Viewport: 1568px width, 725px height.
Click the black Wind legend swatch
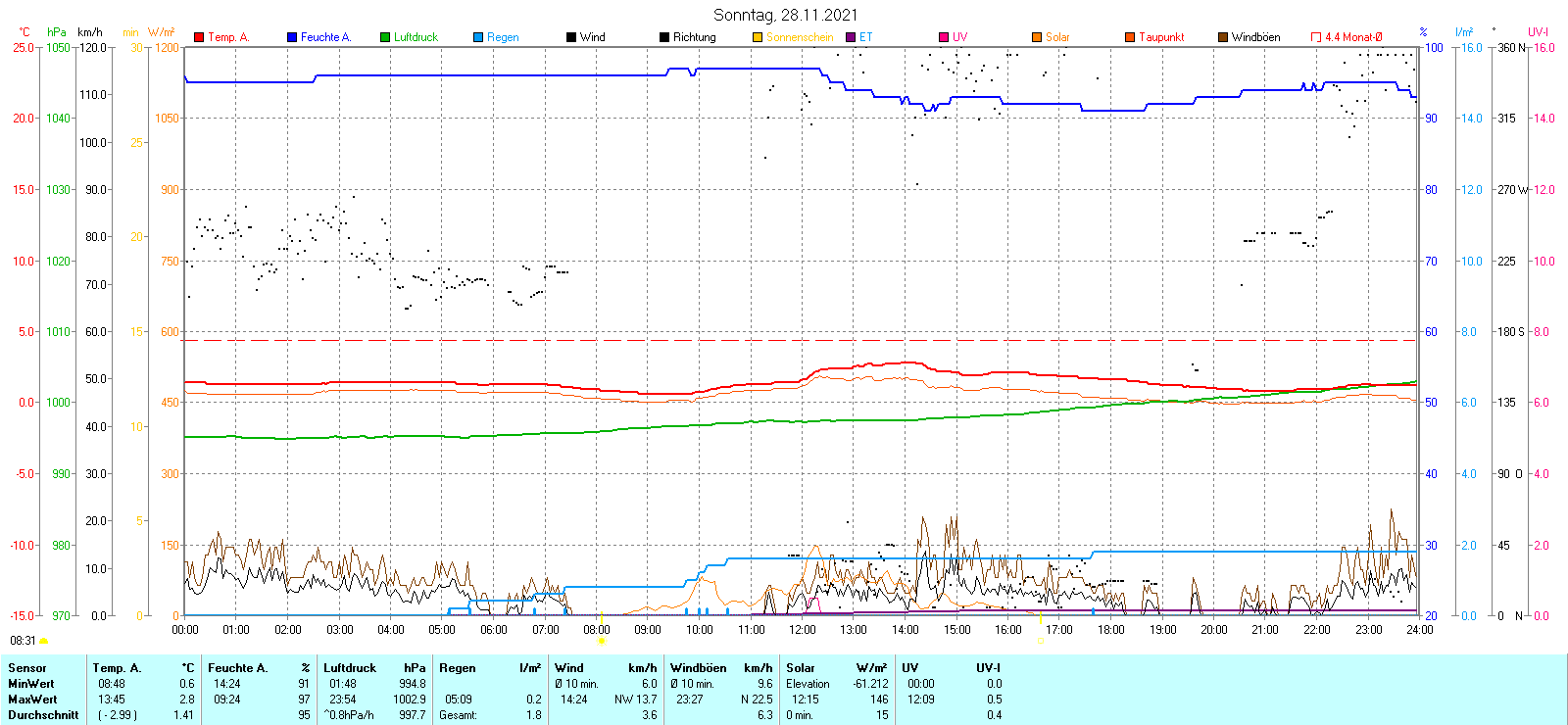coord(571,37)
